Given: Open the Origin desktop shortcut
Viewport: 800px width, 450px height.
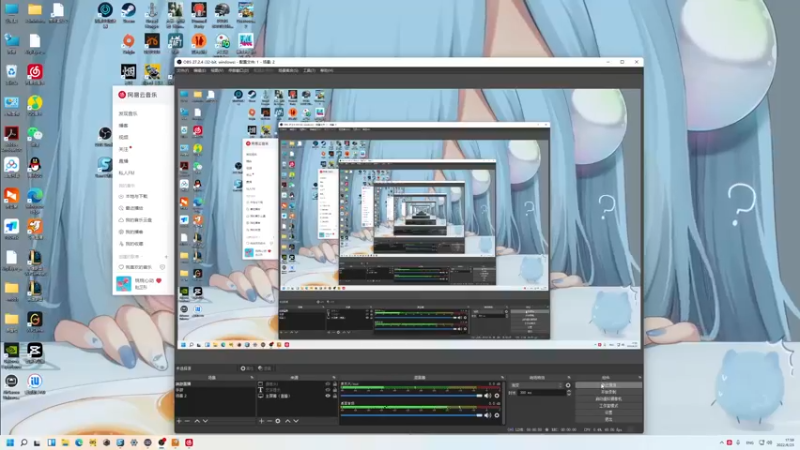Looking at the screenshot, I should tap(129, 43).
